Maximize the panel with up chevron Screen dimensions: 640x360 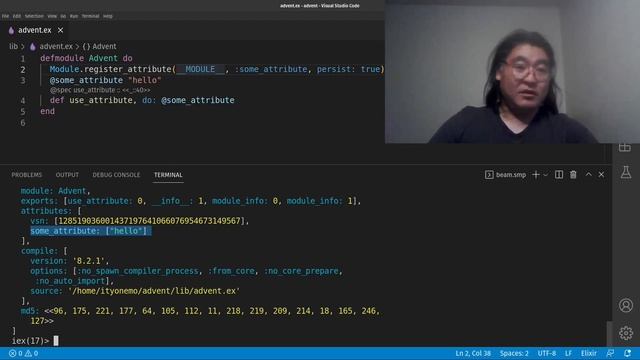pos(589,175)
